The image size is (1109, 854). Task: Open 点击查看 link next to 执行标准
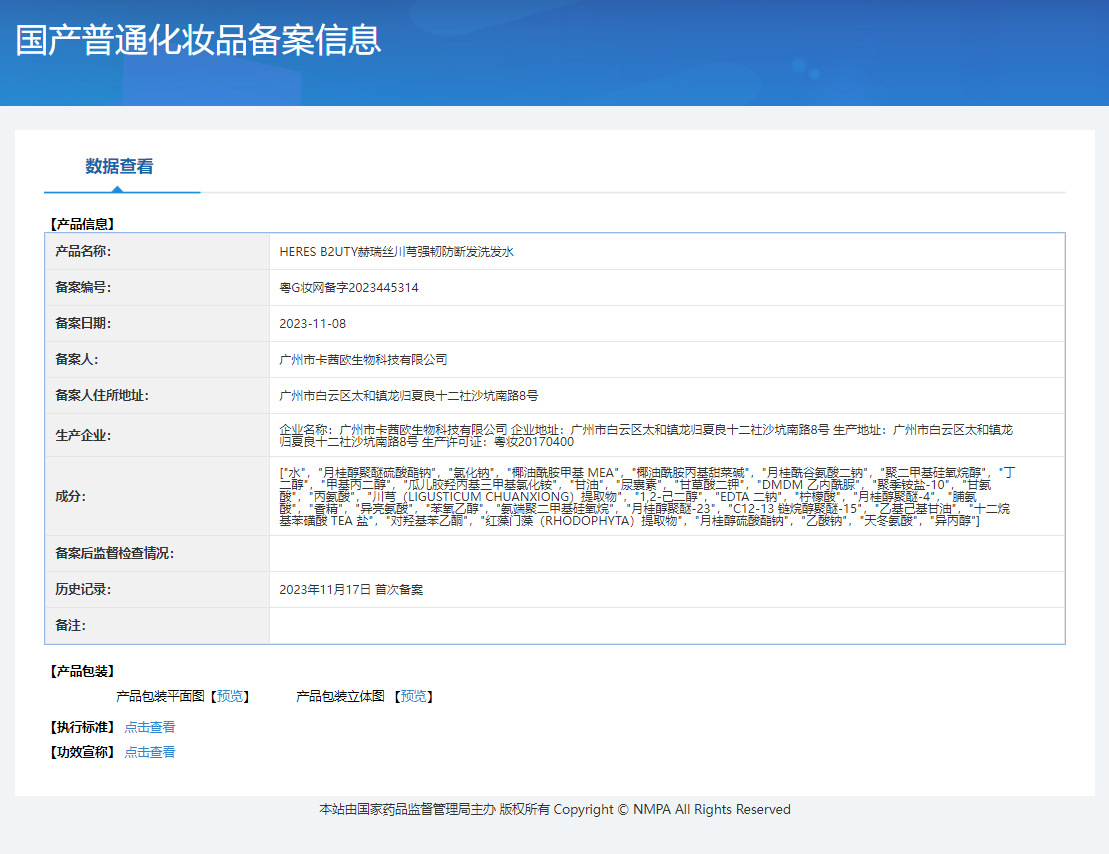tap(150, 727)
